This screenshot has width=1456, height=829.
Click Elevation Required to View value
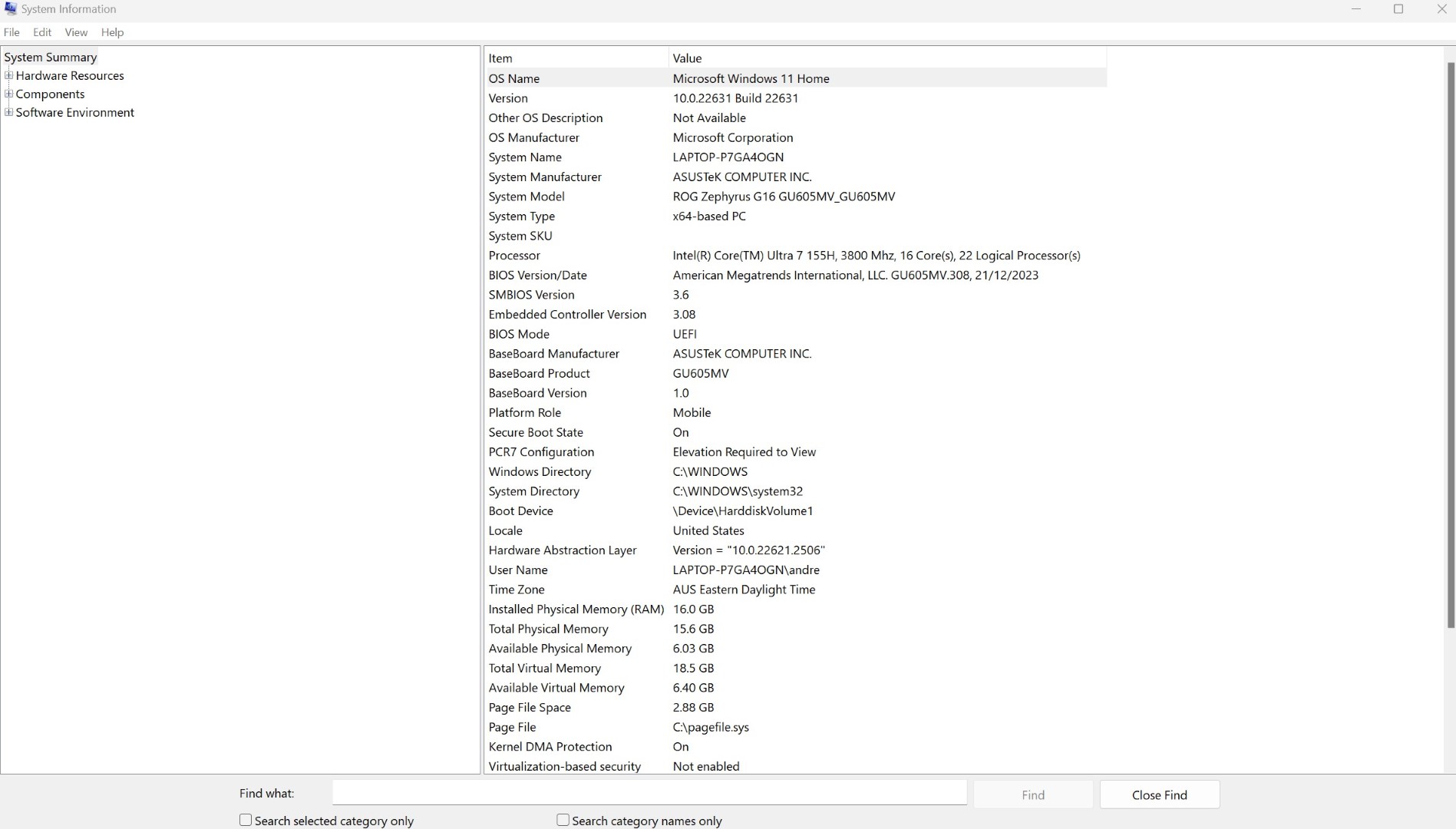tap(744, 452)
